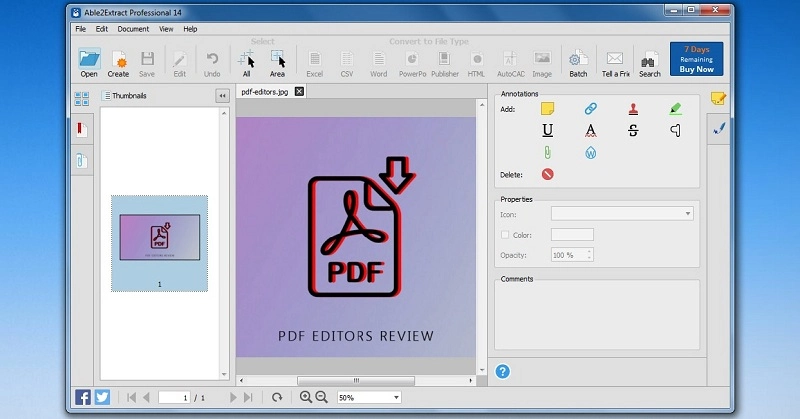Select page 1 thumbnail
Viewport: 800px width, 419px height.
pos(160,243)
